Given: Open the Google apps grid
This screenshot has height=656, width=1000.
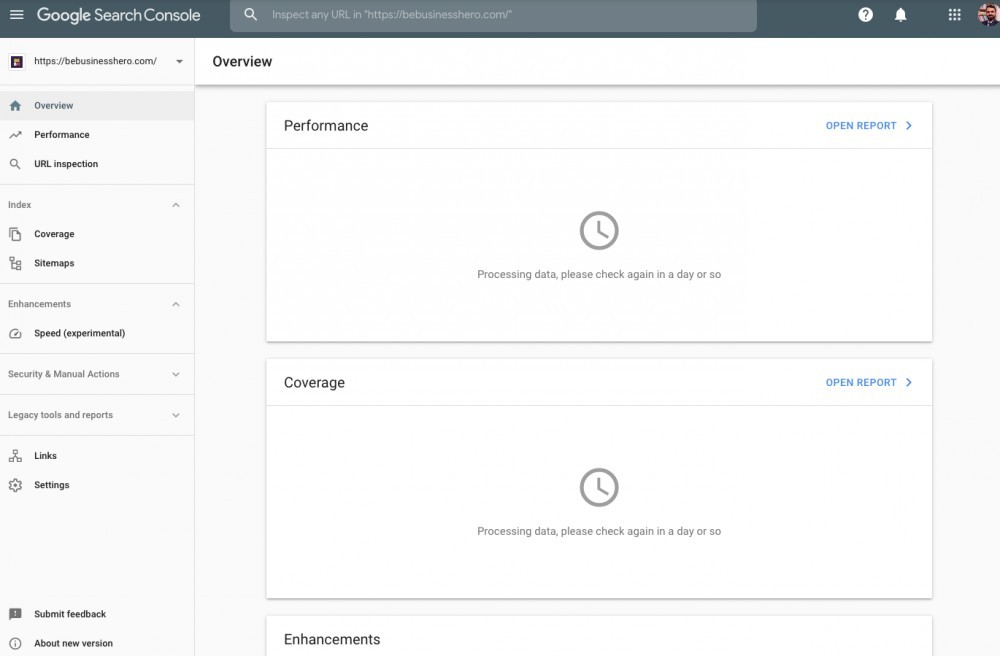Looking at the screenshot, I should click(955, 15).
